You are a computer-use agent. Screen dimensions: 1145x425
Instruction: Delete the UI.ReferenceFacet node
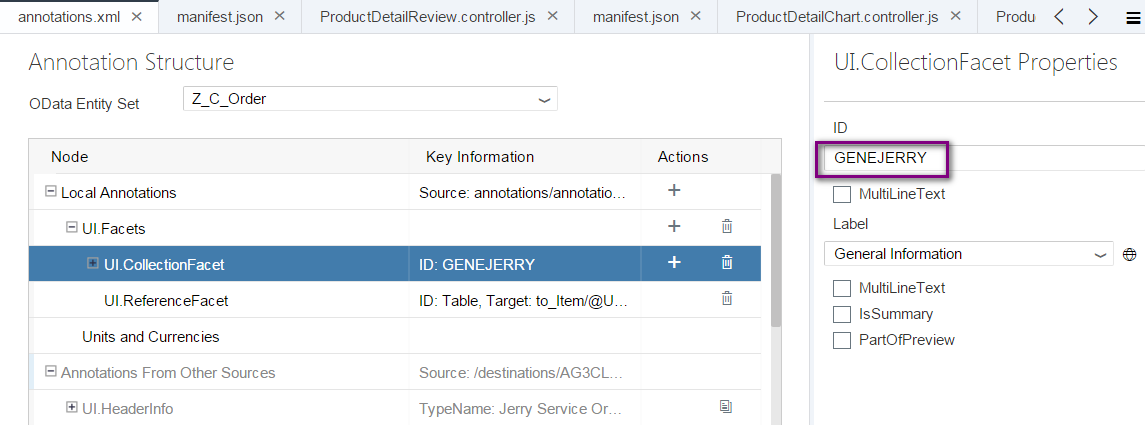coord(727,297)
